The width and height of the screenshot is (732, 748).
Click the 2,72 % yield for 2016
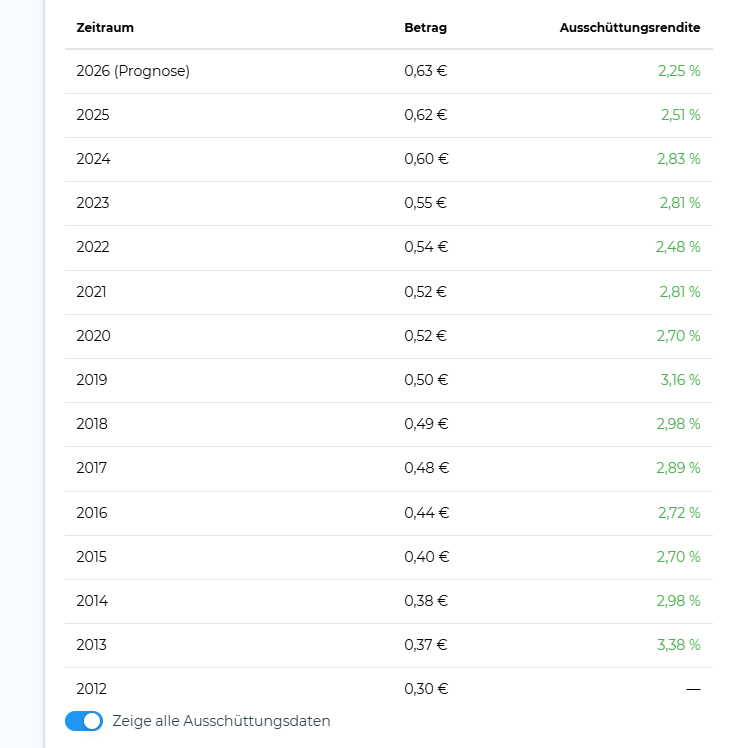(679, 513)
